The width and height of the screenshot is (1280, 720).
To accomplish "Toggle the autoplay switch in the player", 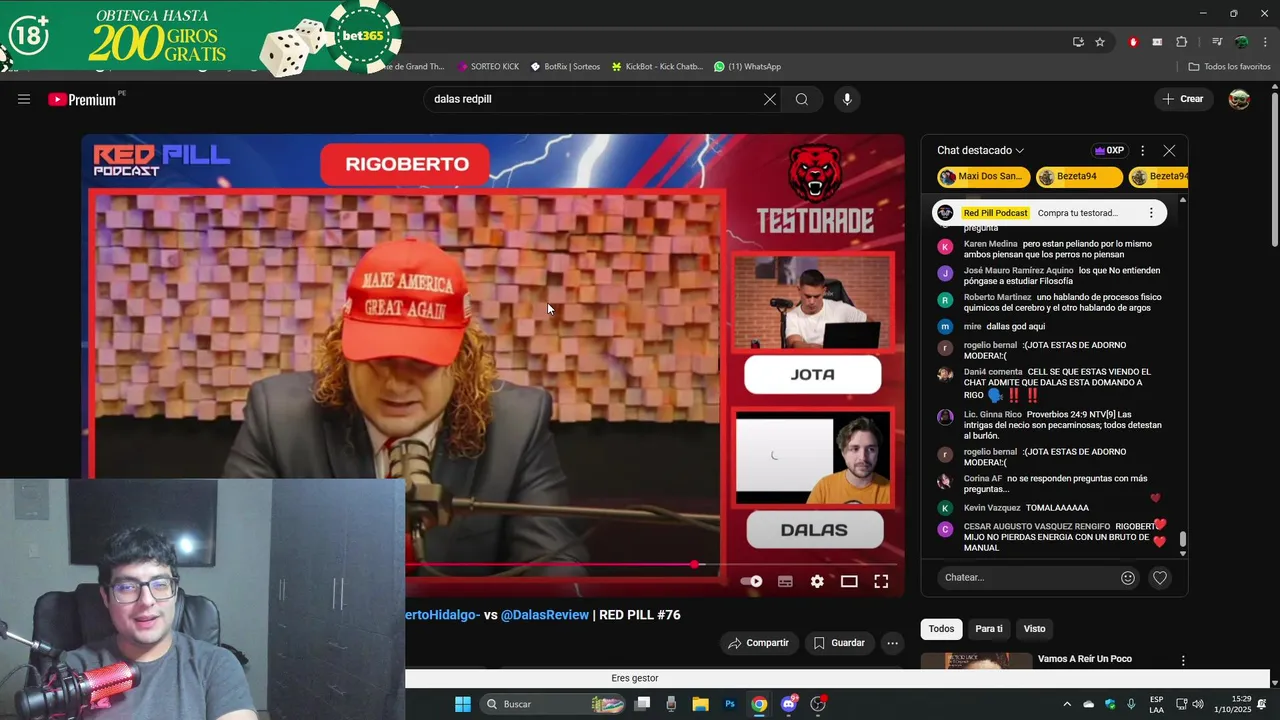I will tap(751, 581).
